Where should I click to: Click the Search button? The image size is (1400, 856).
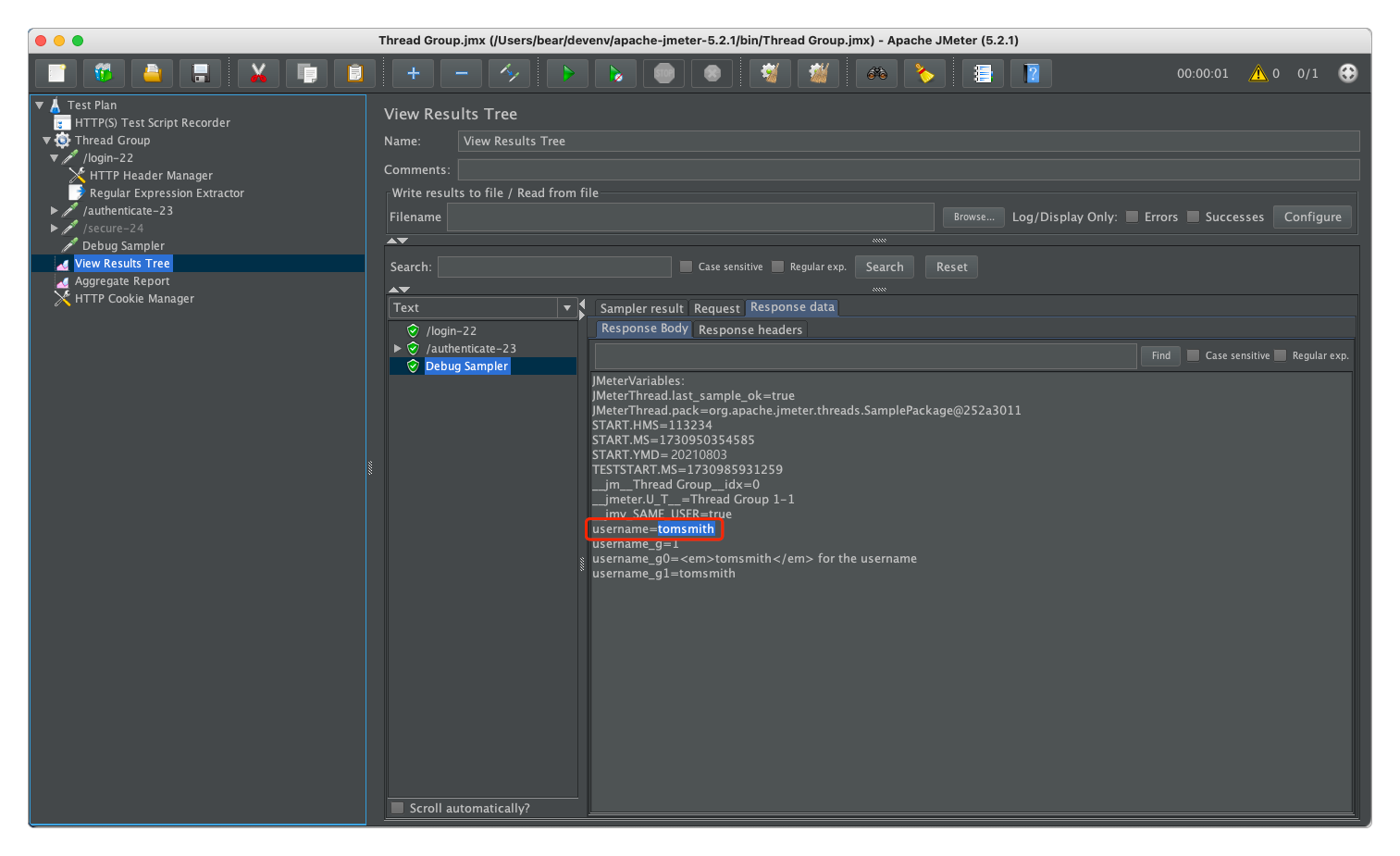coord(885,267)
